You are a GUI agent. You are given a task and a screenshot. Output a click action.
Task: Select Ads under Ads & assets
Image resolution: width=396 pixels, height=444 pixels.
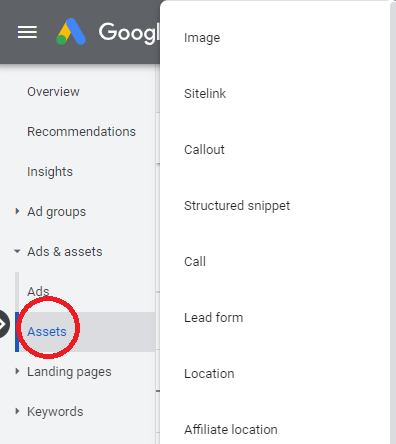click(38, 291)
